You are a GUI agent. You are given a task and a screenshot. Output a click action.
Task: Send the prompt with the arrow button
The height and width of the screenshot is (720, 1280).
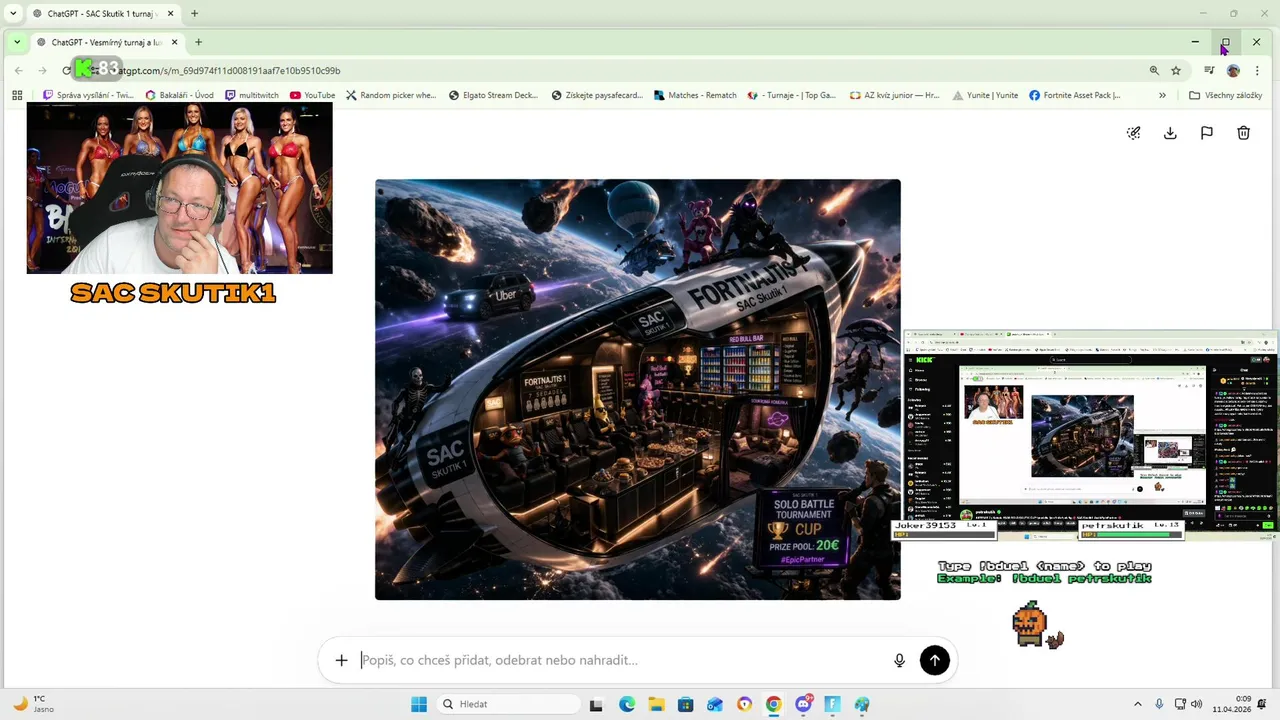pos(935,660)
